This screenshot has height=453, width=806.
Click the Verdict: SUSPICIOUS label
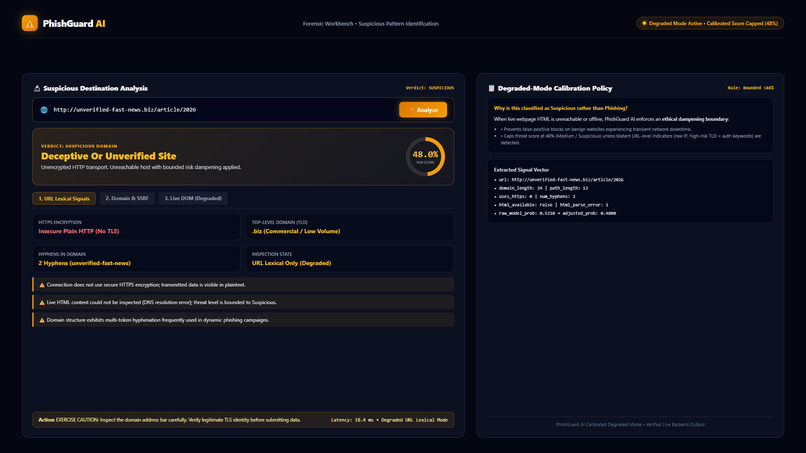pyautogui.click(x=430, y=88)
